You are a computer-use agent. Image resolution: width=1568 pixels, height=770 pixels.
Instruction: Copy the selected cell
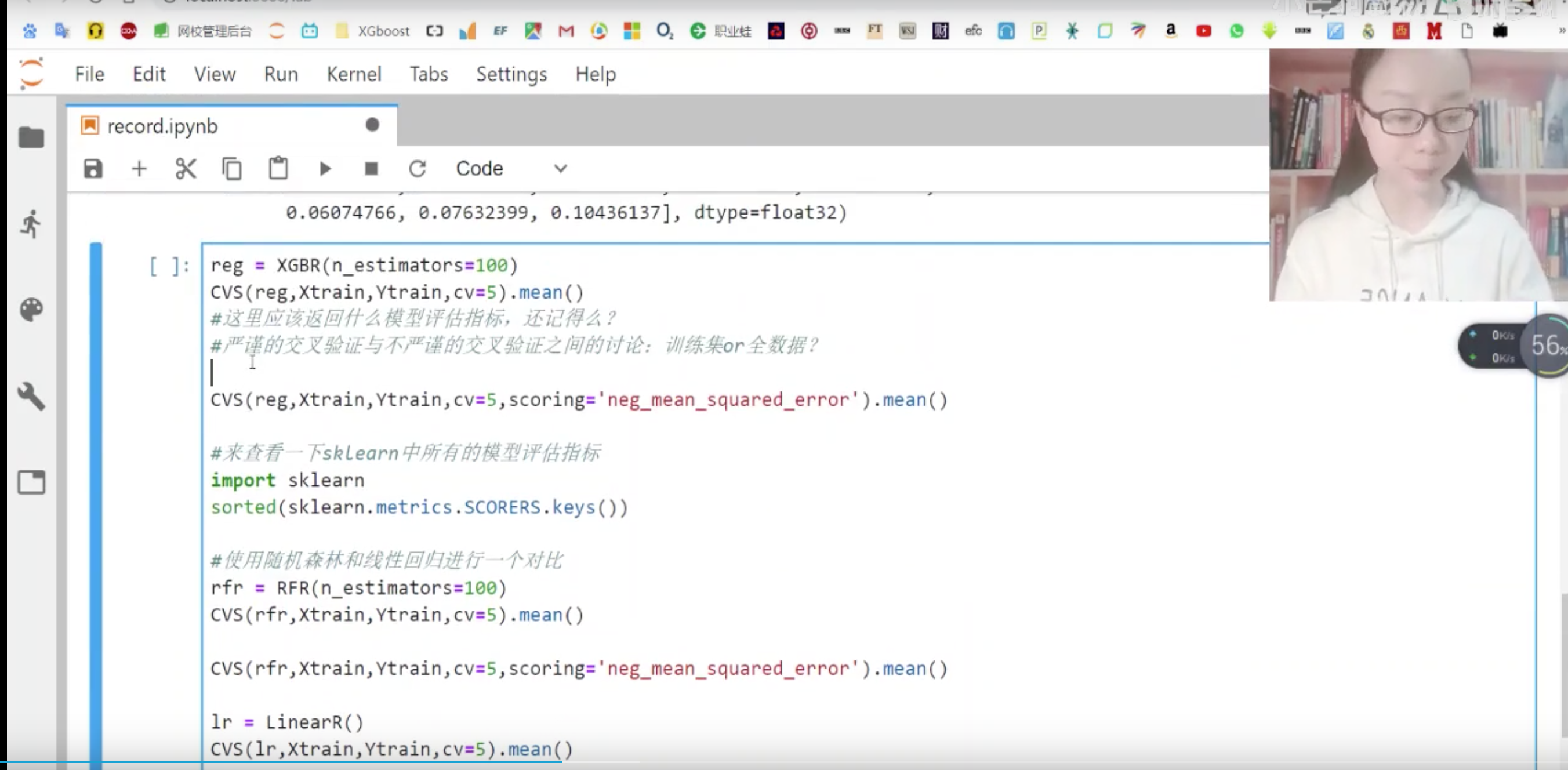232,169
